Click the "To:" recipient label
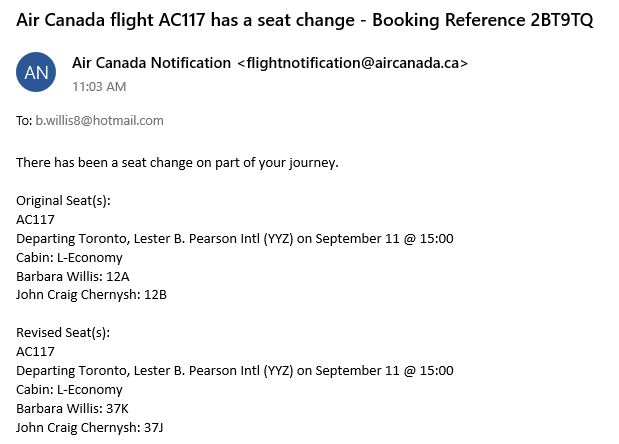The width and height of the screenshot is (619, 444). [x=25, y=121]
